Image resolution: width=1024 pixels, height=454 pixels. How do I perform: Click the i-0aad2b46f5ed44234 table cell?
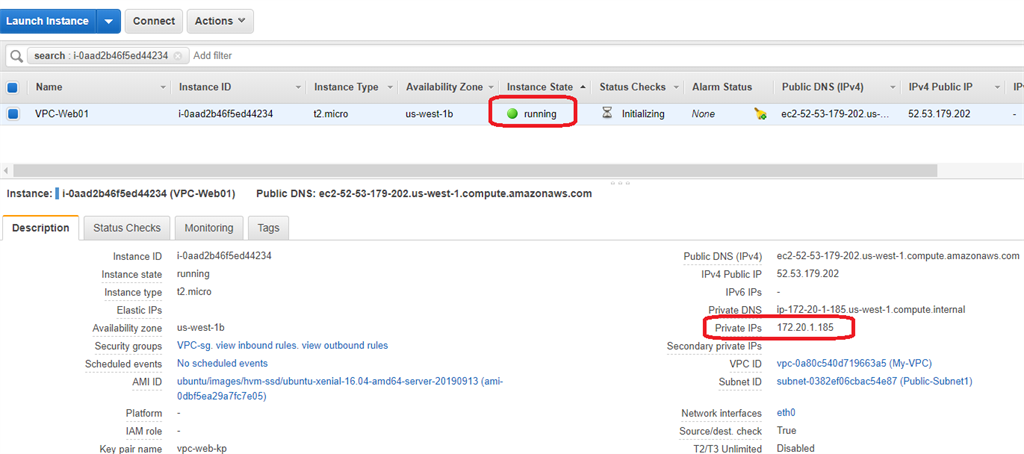point(225,114)
